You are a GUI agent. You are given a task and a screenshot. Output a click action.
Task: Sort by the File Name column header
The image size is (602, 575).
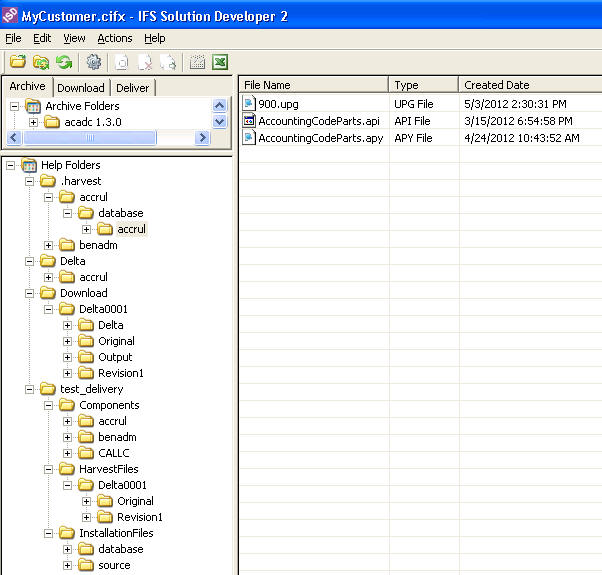267,85
